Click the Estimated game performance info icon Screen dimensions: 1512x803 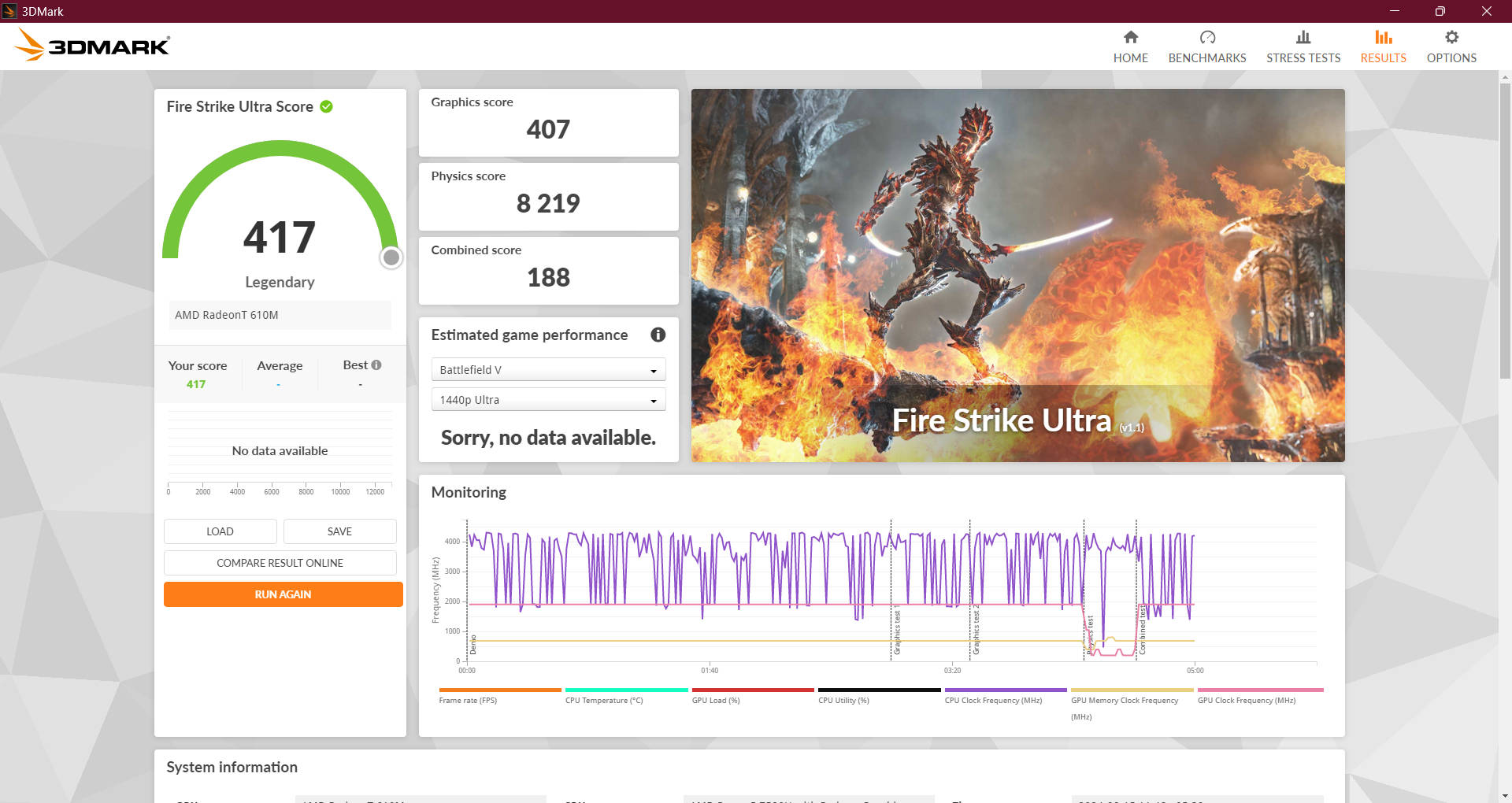tap(658, 335)
